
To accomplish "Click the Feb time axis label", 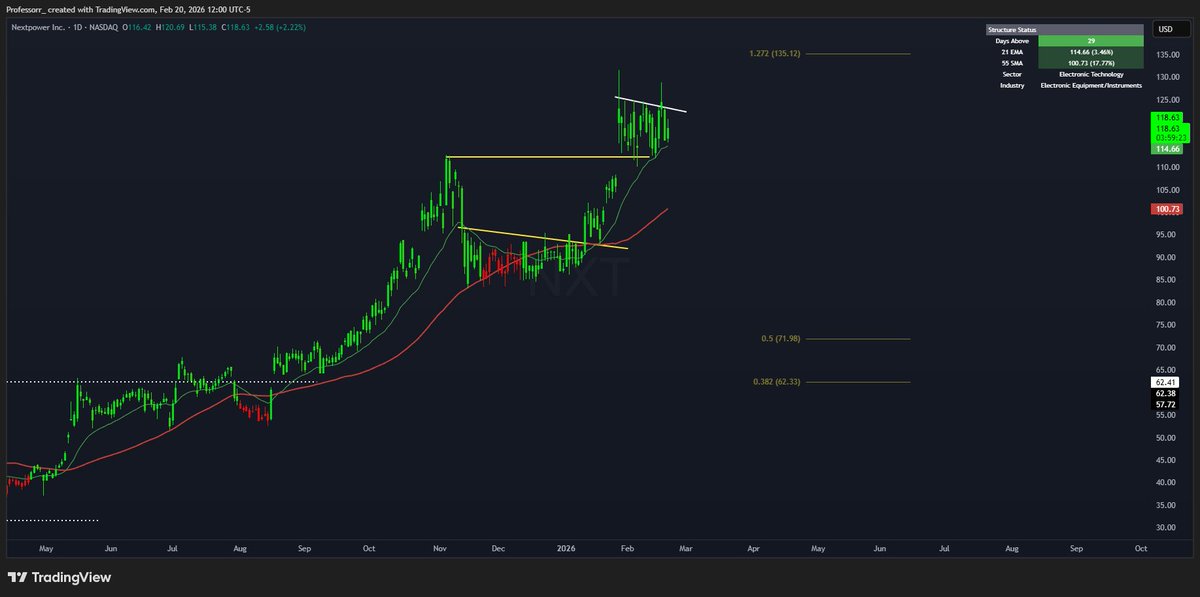I will pyautogui.click(x=627, y=549).
